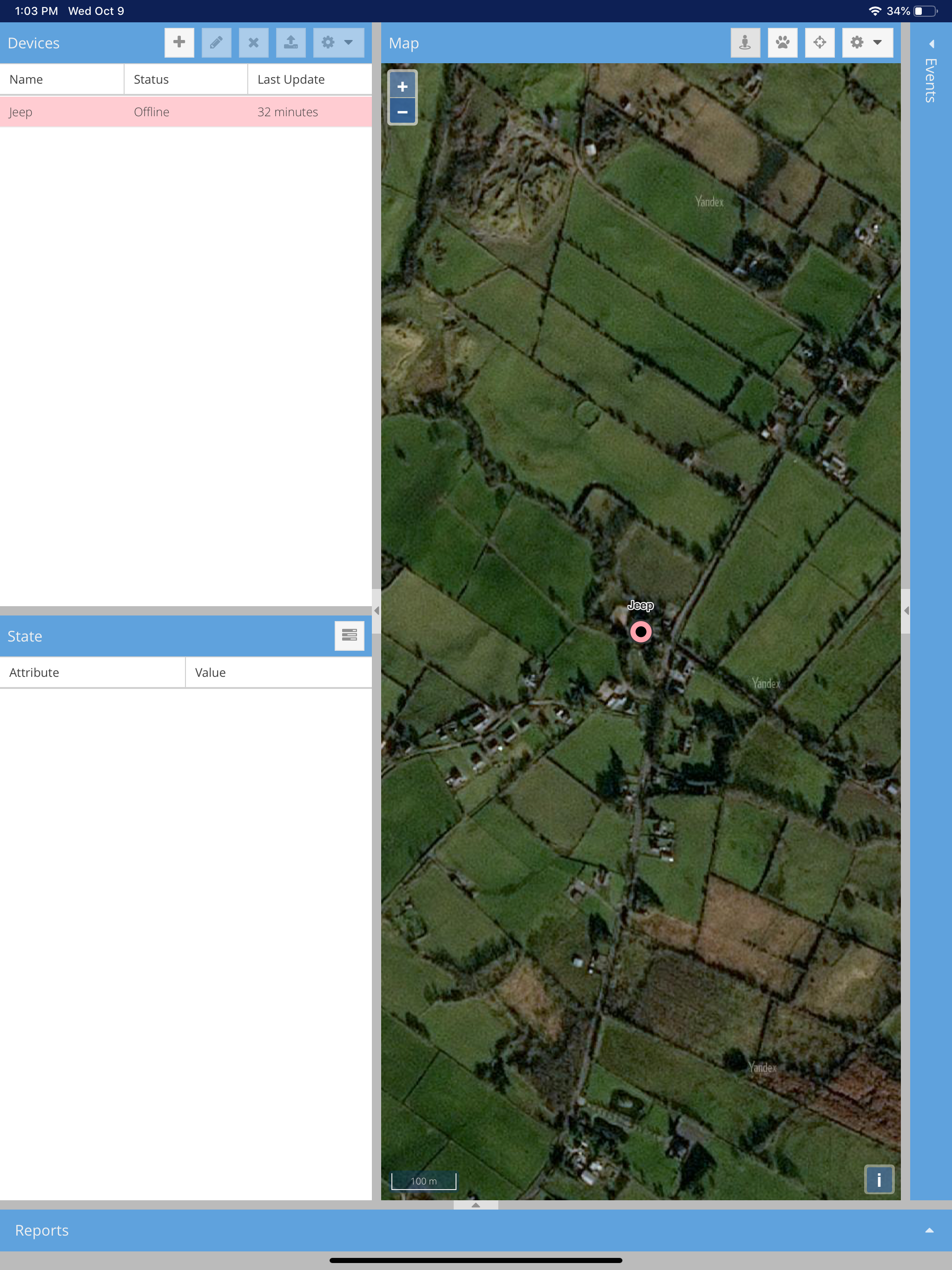Toggle Follow device person icon on map
This screenshot has width=952, height=1270.
(x=745, y=42)
